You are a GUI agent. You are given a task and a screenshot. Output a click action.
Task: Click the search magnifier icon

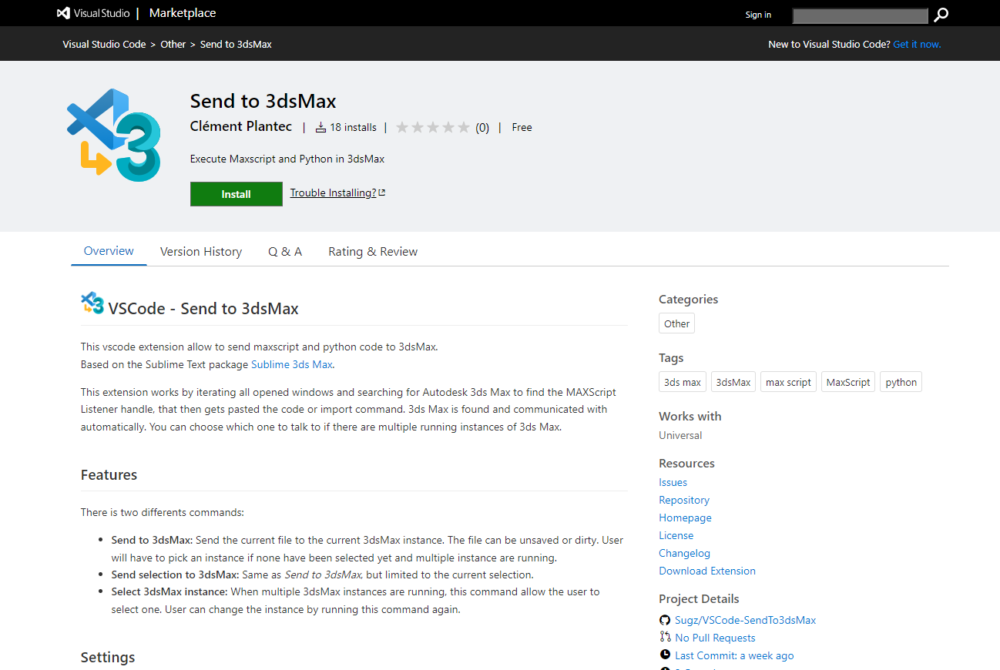pyautogui.click(x=940, y=15)
